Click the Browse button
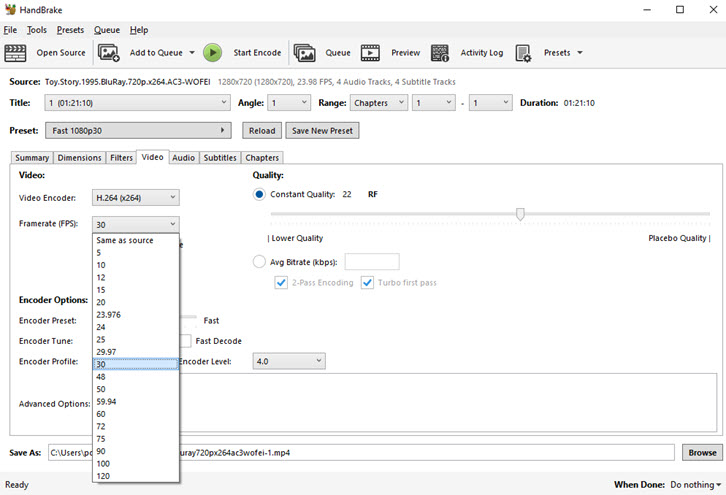Viewport: 726px width, 495px height. coord(701,453)
